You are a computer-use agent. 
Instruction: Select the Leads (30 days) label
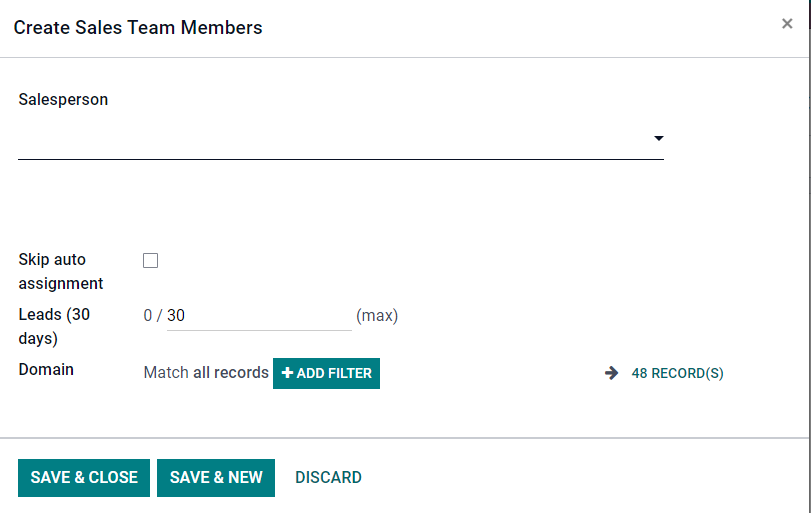(x=54, y=326)
